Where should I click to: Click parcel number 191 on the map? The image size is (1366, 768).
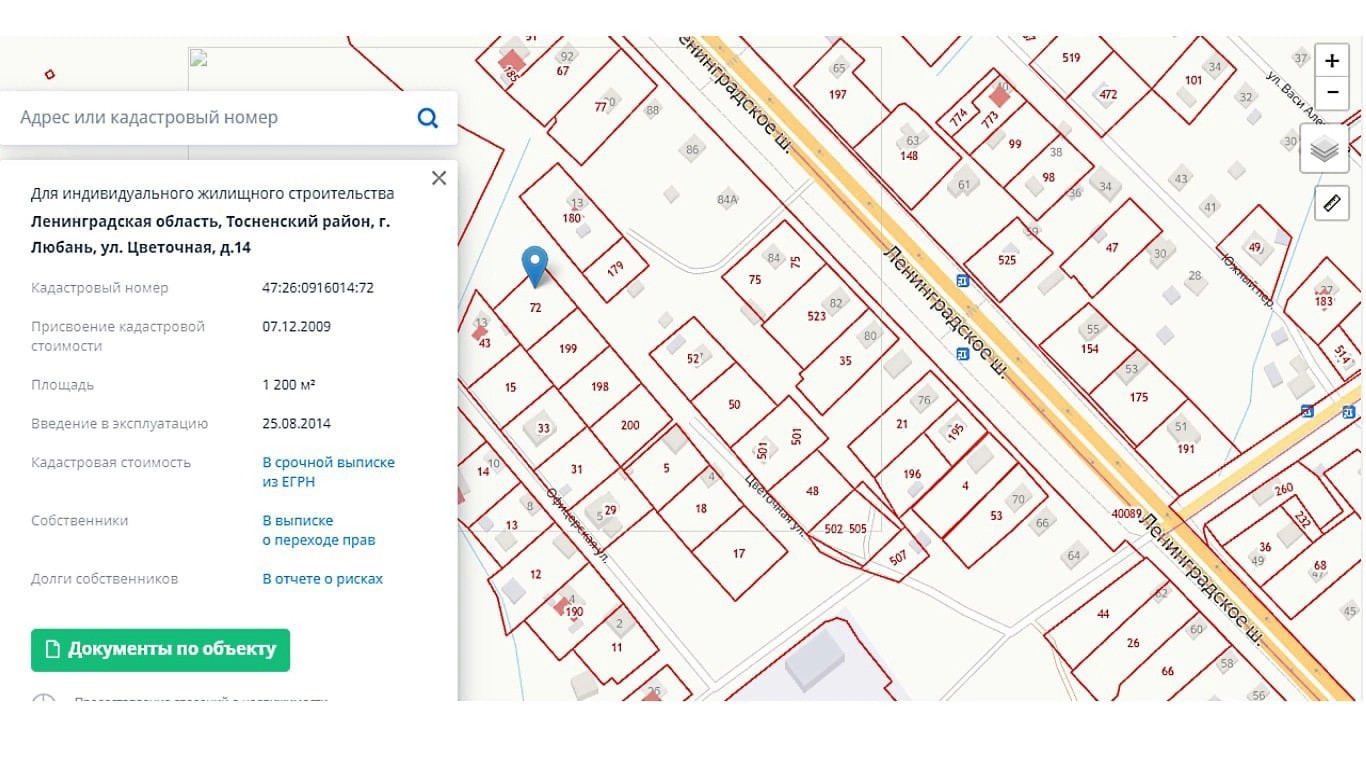pyautogui.click(x=1186, y=449)
